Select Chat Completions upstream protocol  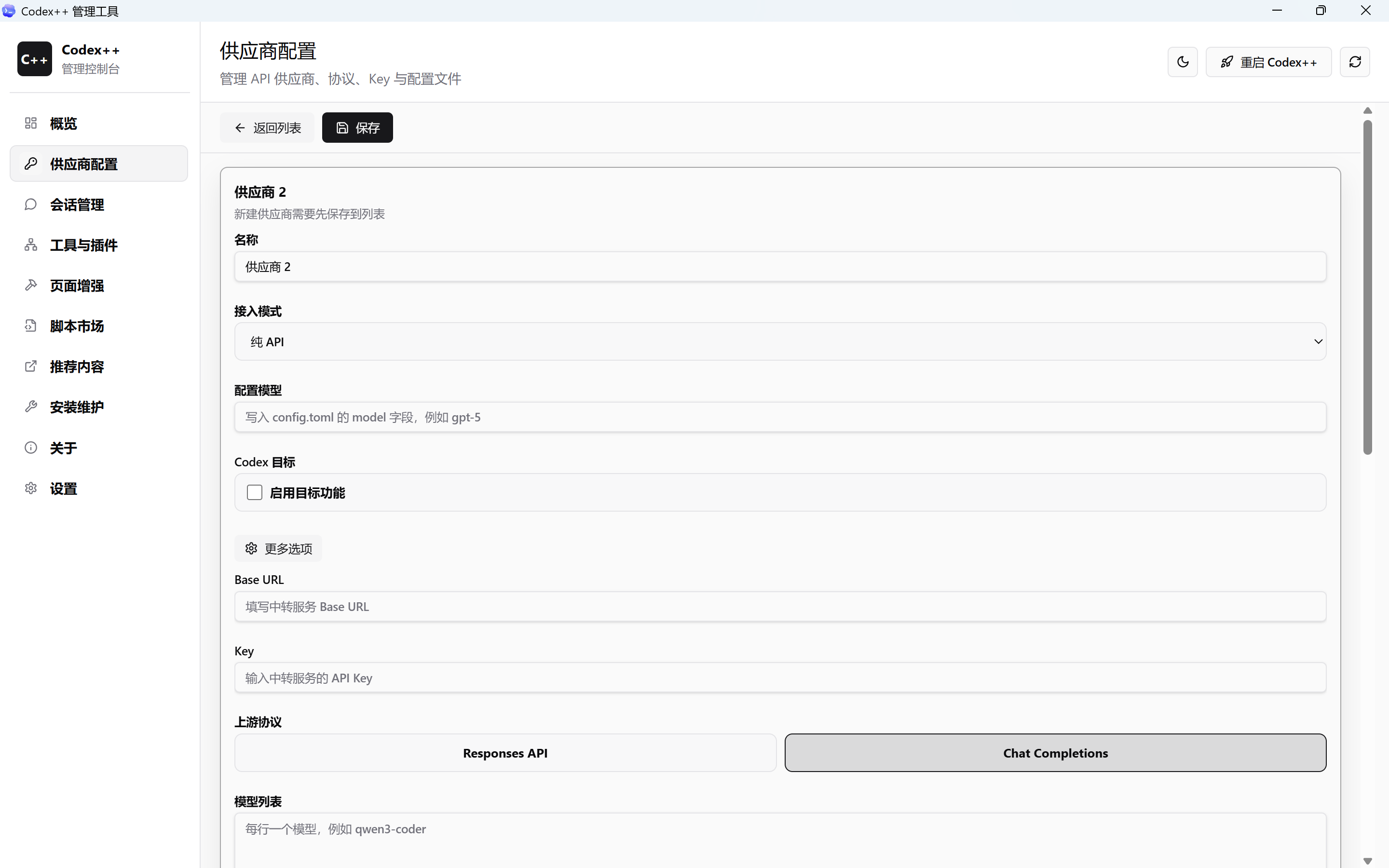click(1056, 753)
